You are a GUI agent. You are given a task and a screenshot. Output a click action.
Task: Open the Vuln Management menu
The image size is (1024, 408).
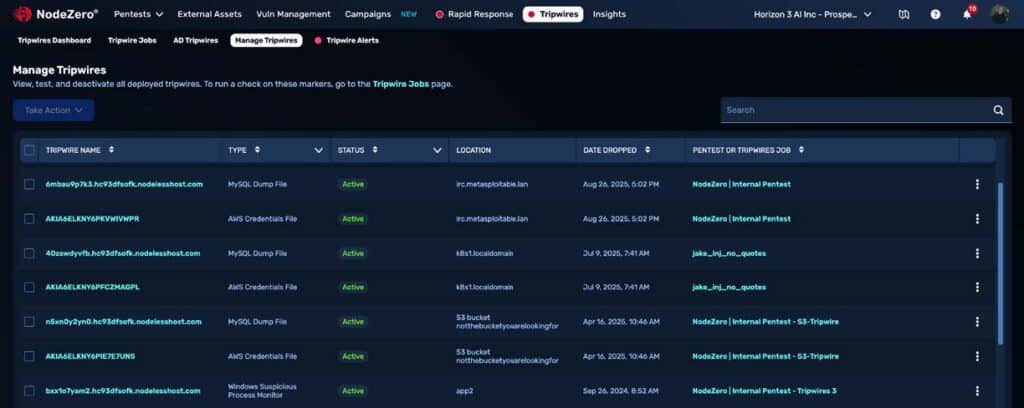click(295, 15)
